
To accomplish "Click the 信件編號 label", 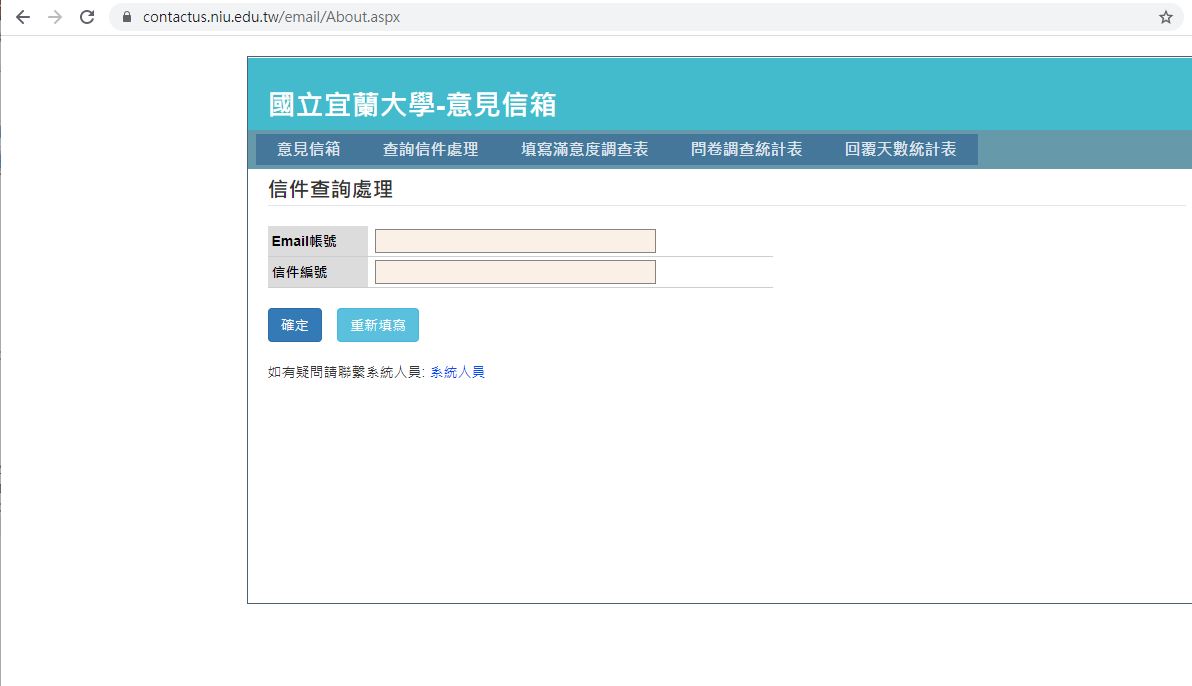I will 300,272.
